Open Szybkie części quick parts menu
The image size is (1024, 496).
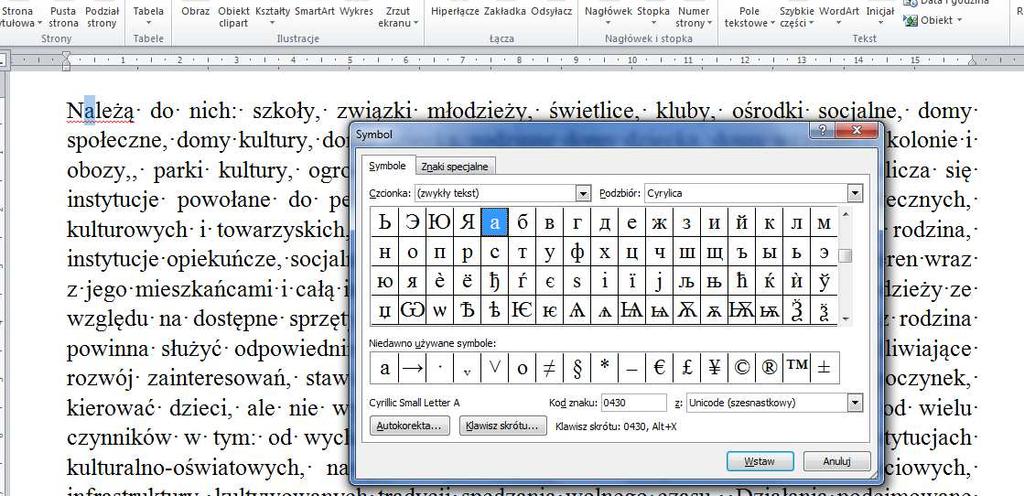(x=797, y=18)
